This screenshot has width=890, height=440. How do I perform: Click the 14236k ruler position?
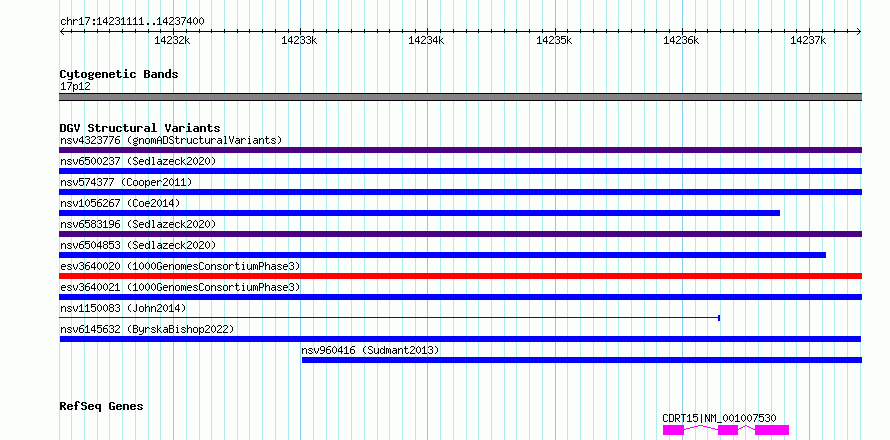pos(681,40)
